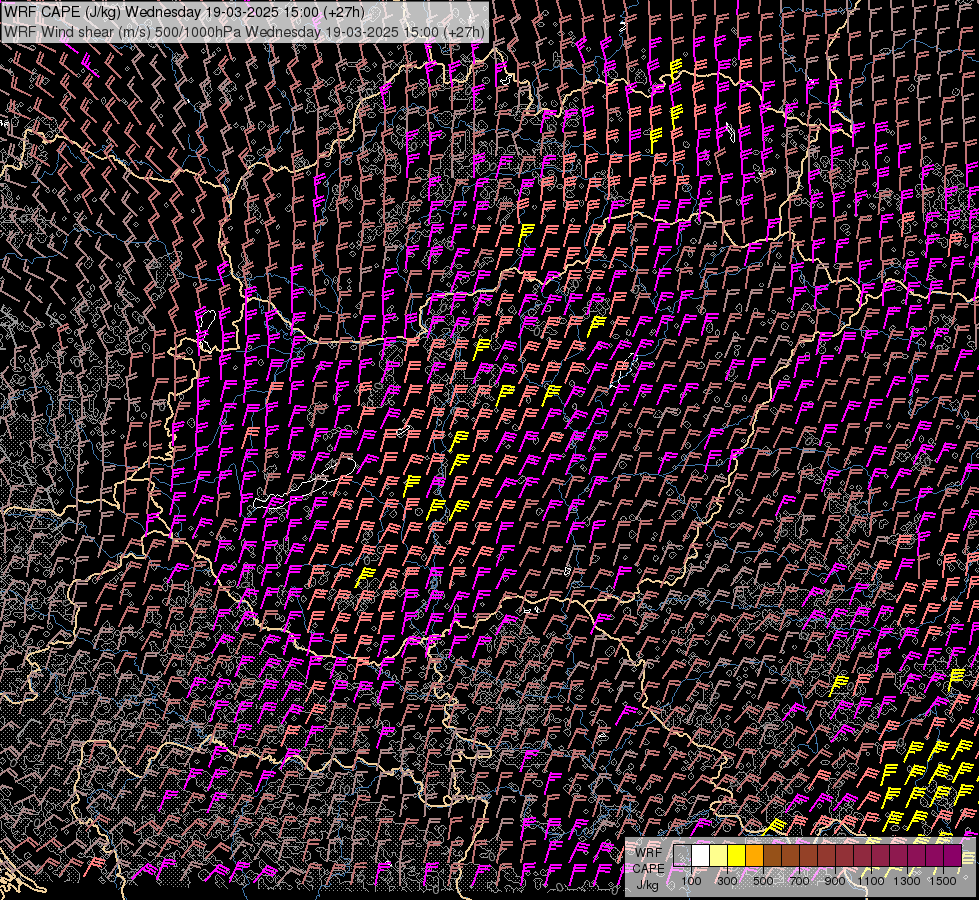Viewport: 979px width, 900px height.
Task: Click the 700 legend value label
Action: click(x=799, y=881)
